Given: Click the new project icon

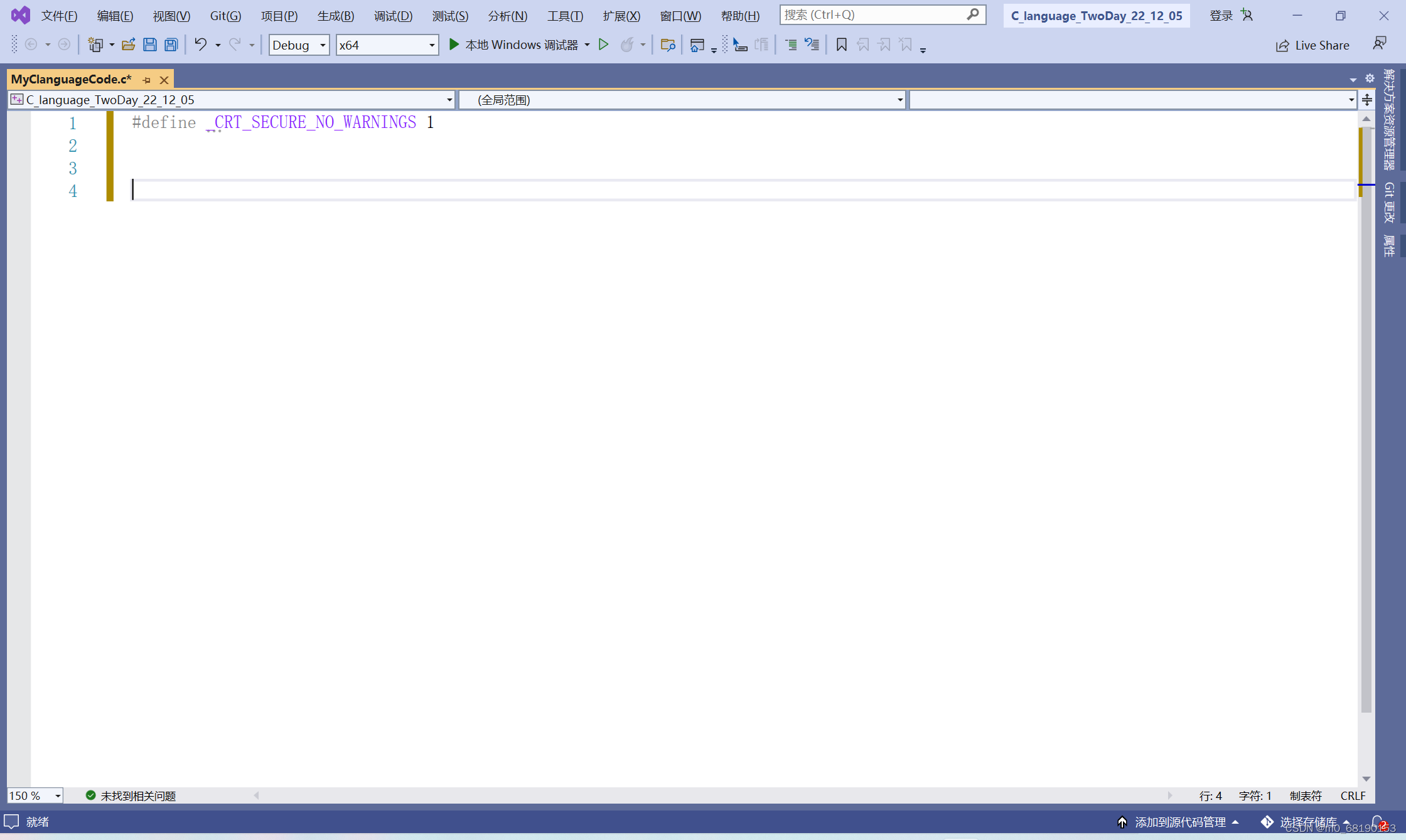Looking at the screenshot, I should pos(95,45).
